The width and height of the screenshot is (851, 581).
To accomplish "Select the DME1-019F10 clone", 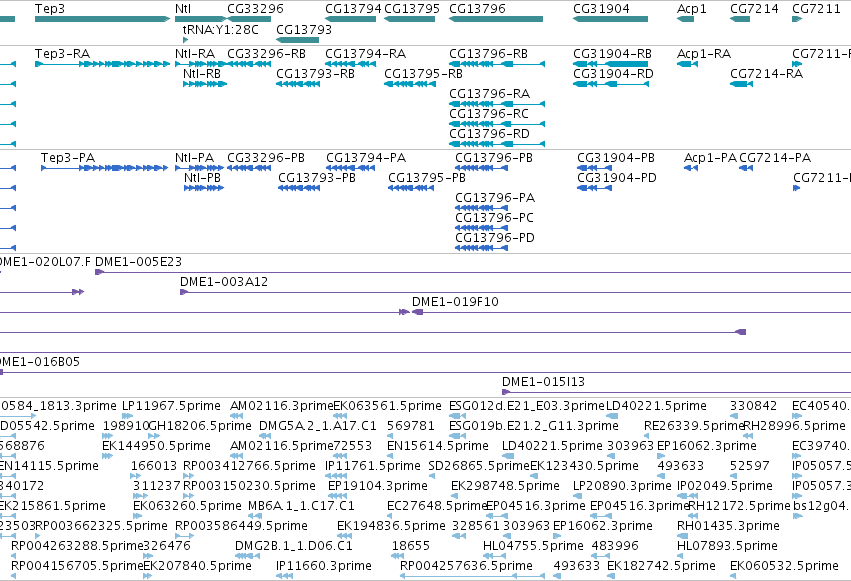I will [x=631, y=312].
